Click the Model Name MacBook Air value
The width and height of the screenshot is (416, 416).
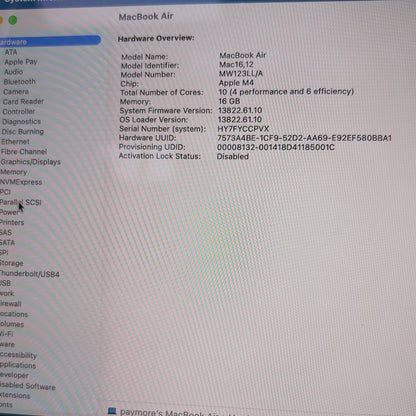[242, 55]
